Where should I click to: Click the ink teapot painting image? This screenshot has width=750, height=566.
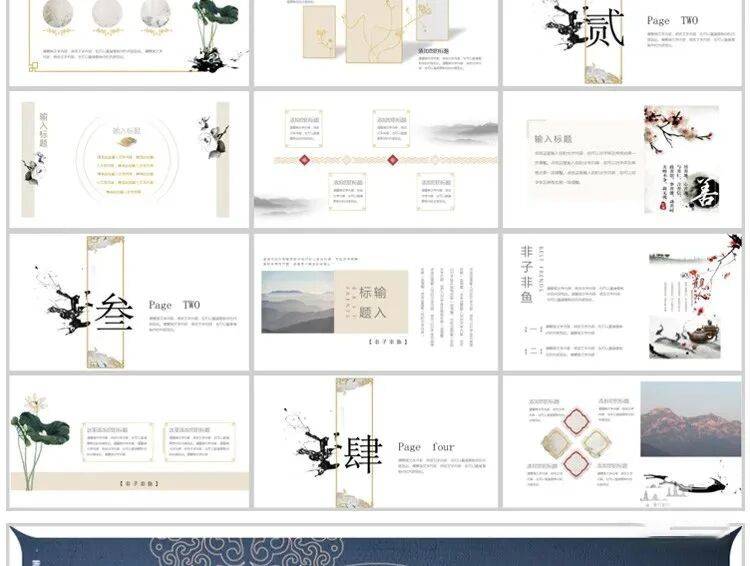tap(684, 337)
